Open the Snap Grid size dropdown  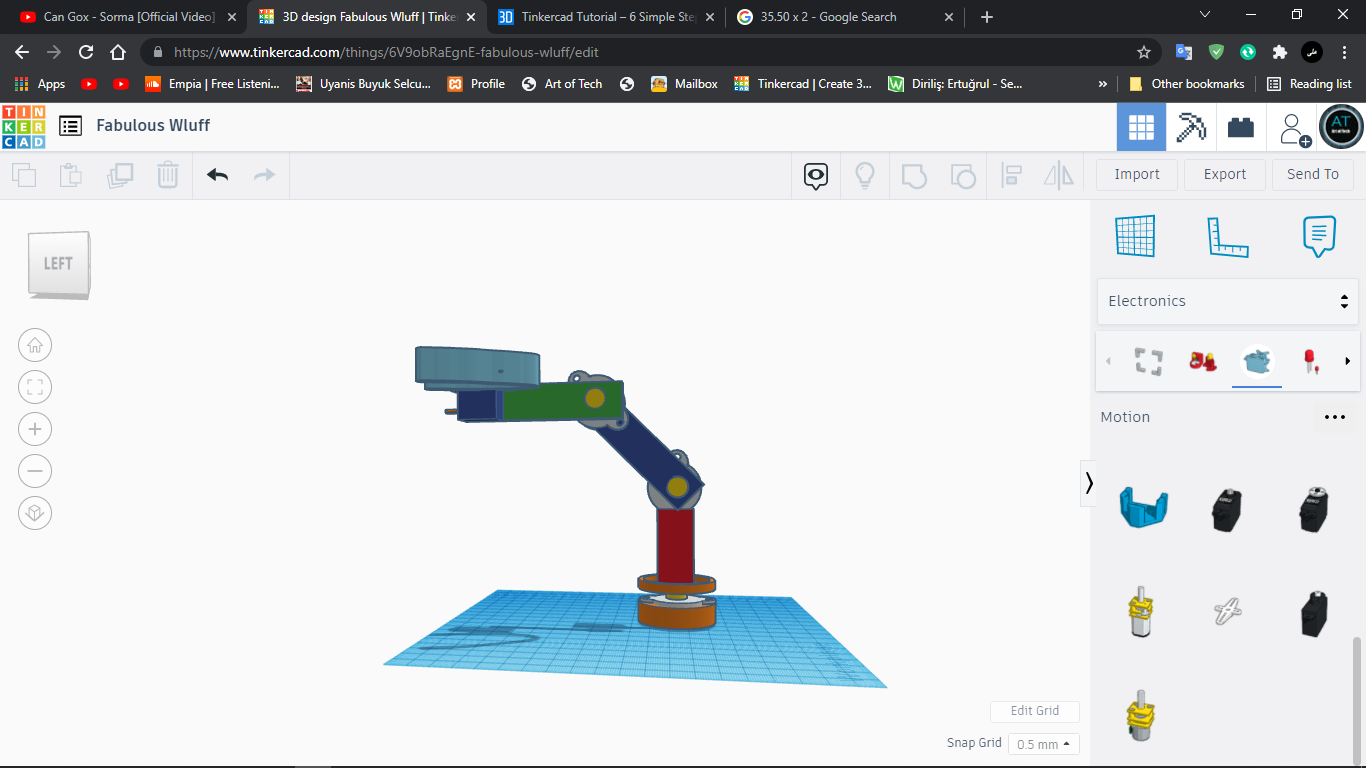click(1043, 744)
